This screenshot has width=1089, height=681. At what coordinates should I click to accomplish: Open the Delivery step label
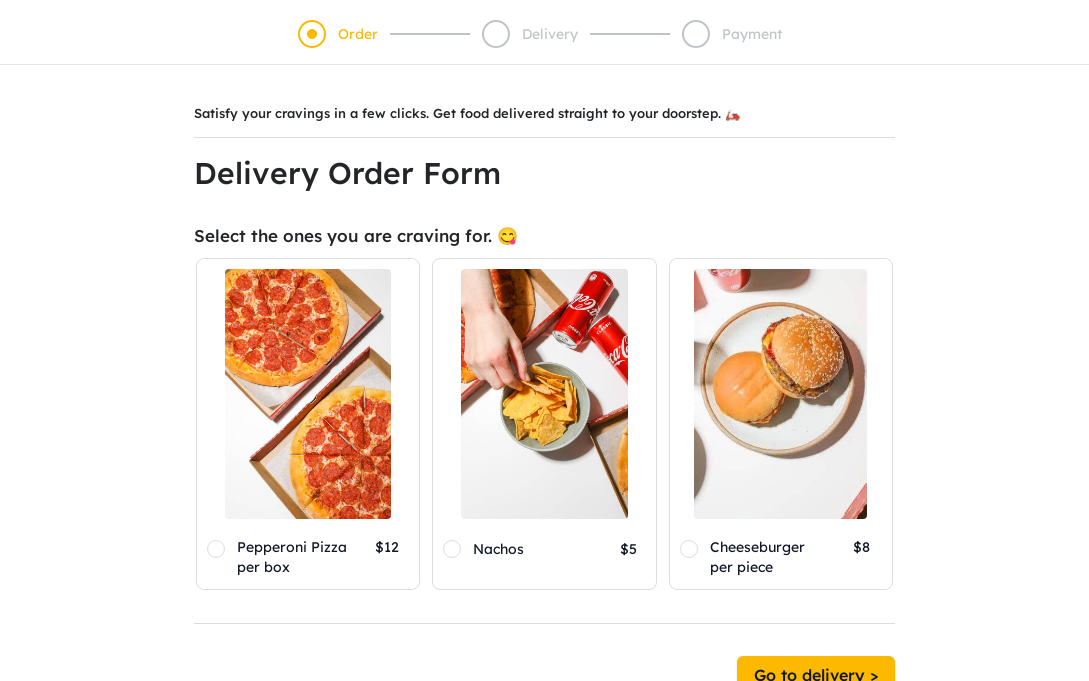point(550,34)
